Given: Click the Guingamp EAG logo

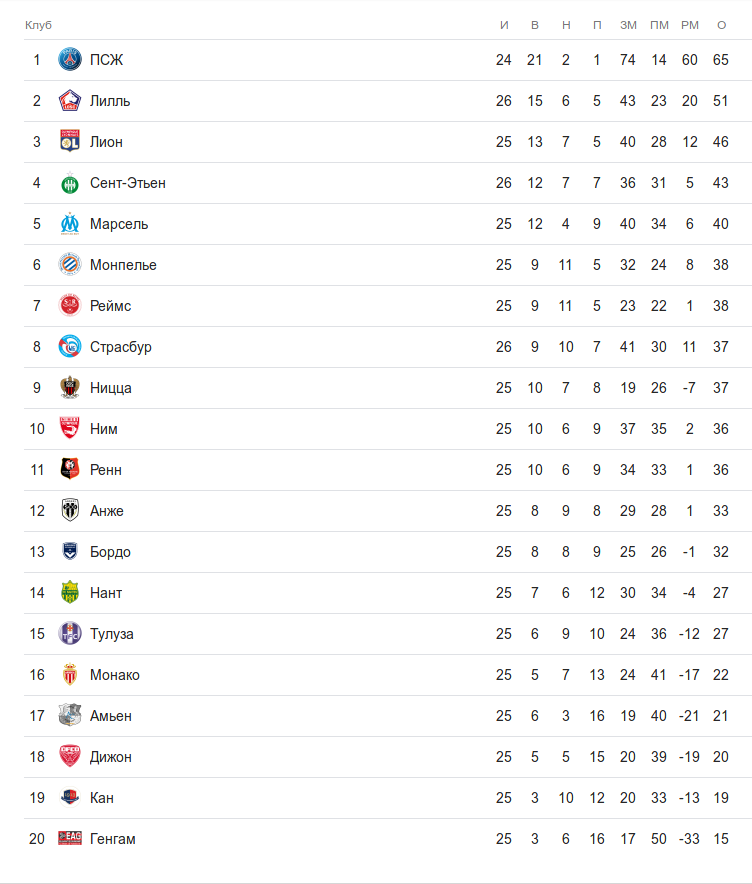Looking at the screenshot, I should (69, 839).
